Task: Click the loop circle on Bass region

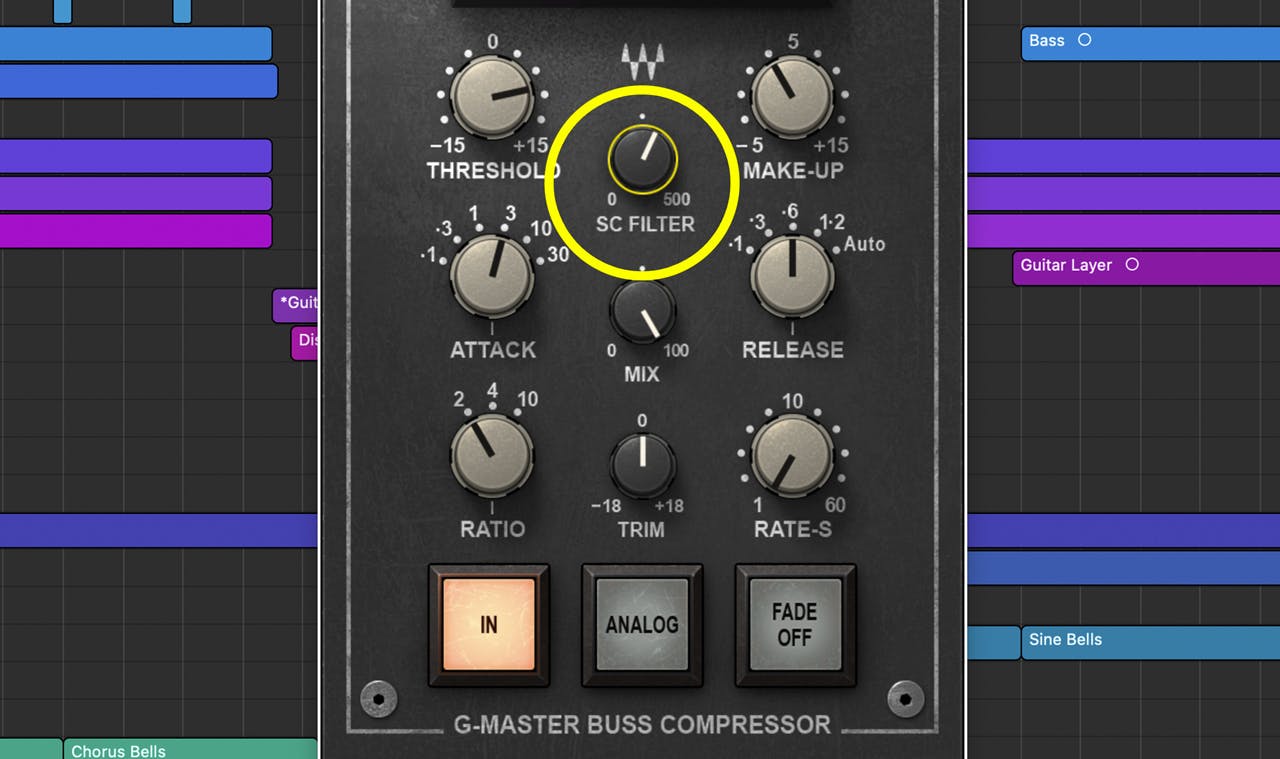Action: click(1084, 40)
